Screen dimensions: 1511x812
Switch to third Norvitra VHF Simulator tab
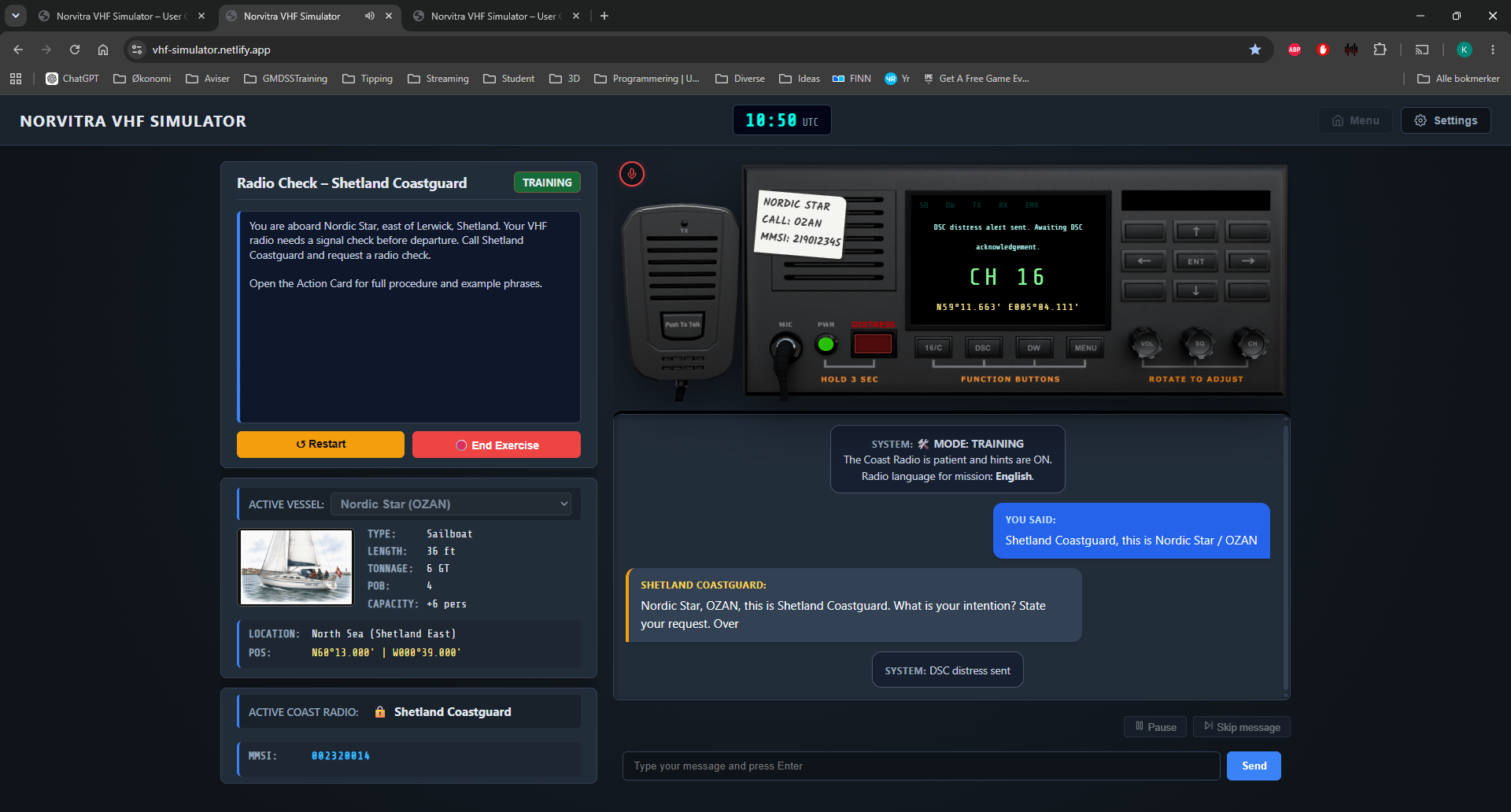496,16
